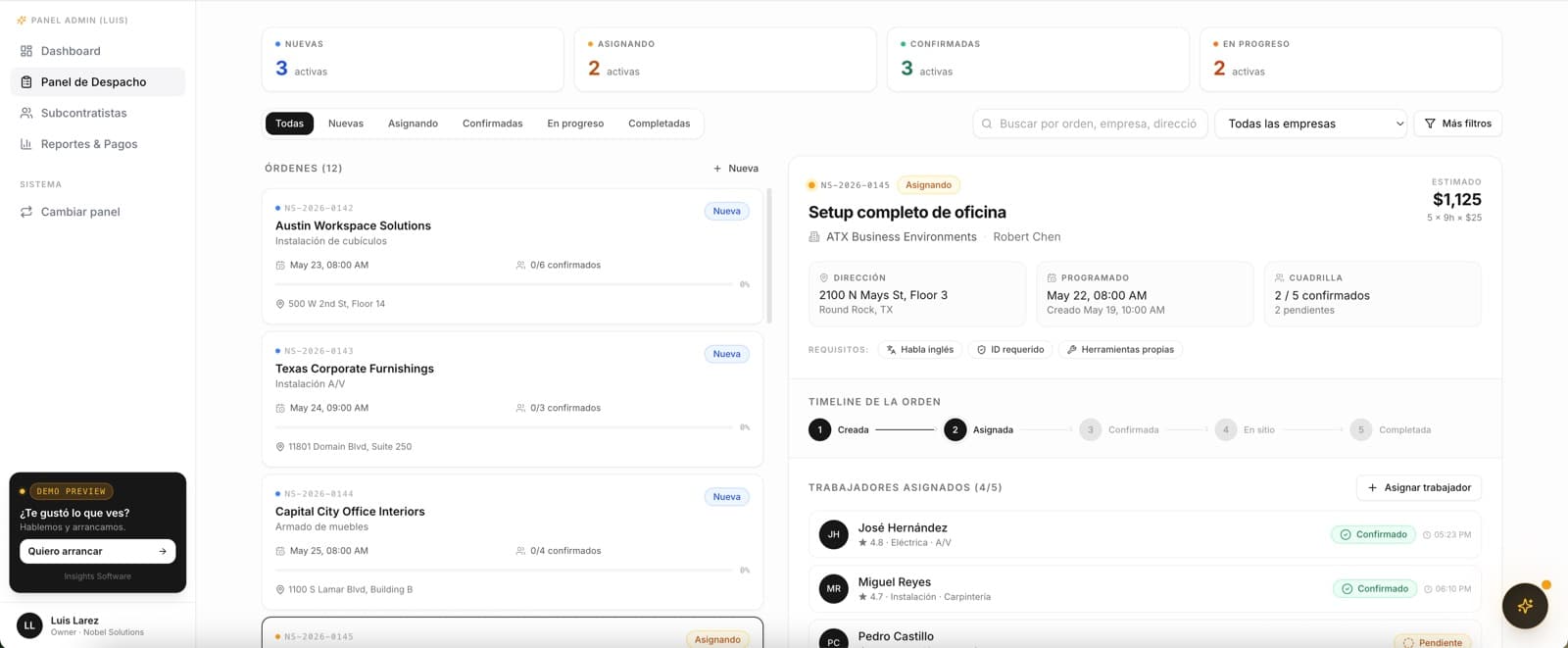Open Subcontratistas sidebar item
This screenshot has height=648, width=1568.
point(97,113)
